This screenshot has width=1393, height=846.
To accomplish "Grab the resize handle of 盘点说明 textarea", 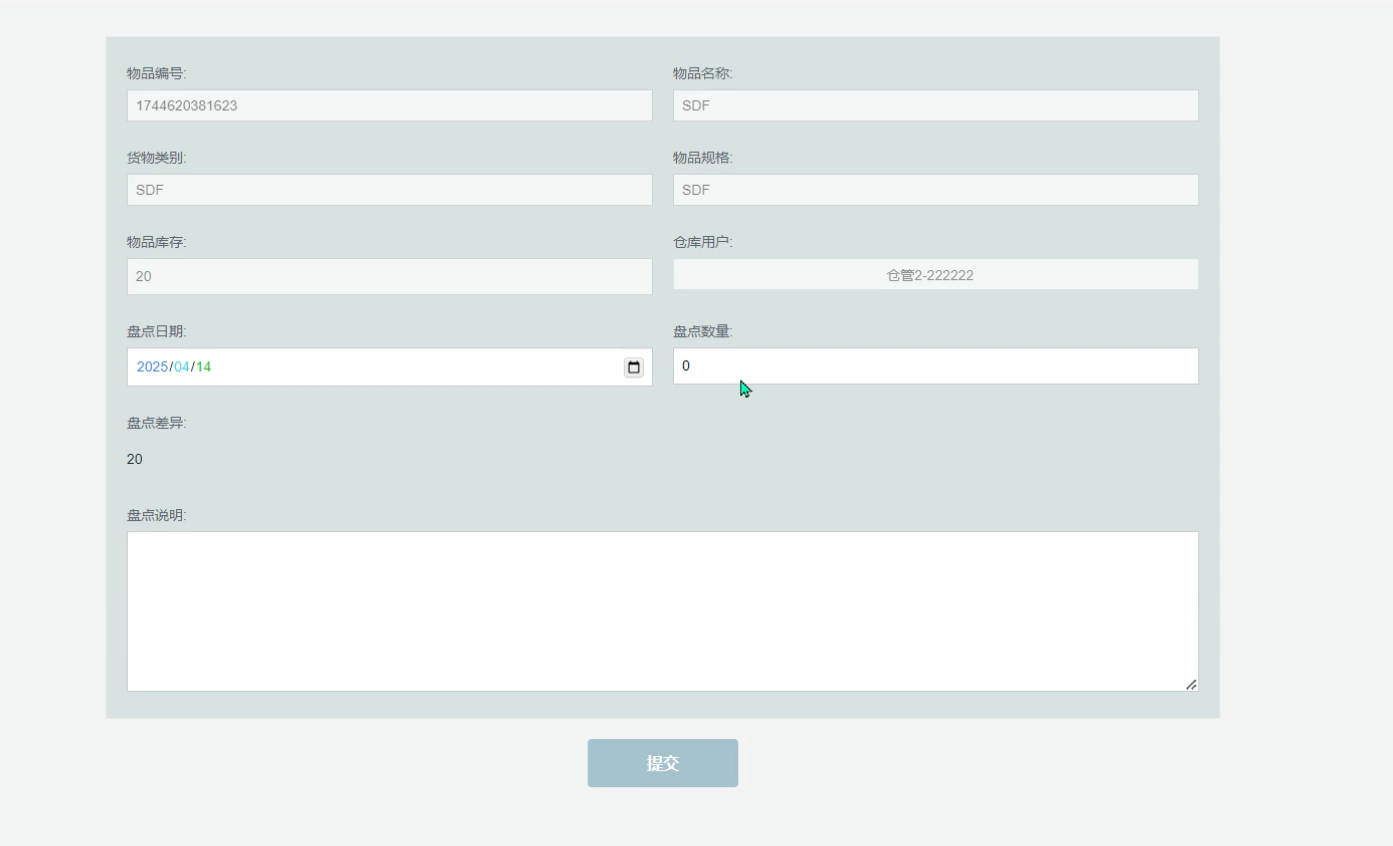I will click(x=1190, y=684).
